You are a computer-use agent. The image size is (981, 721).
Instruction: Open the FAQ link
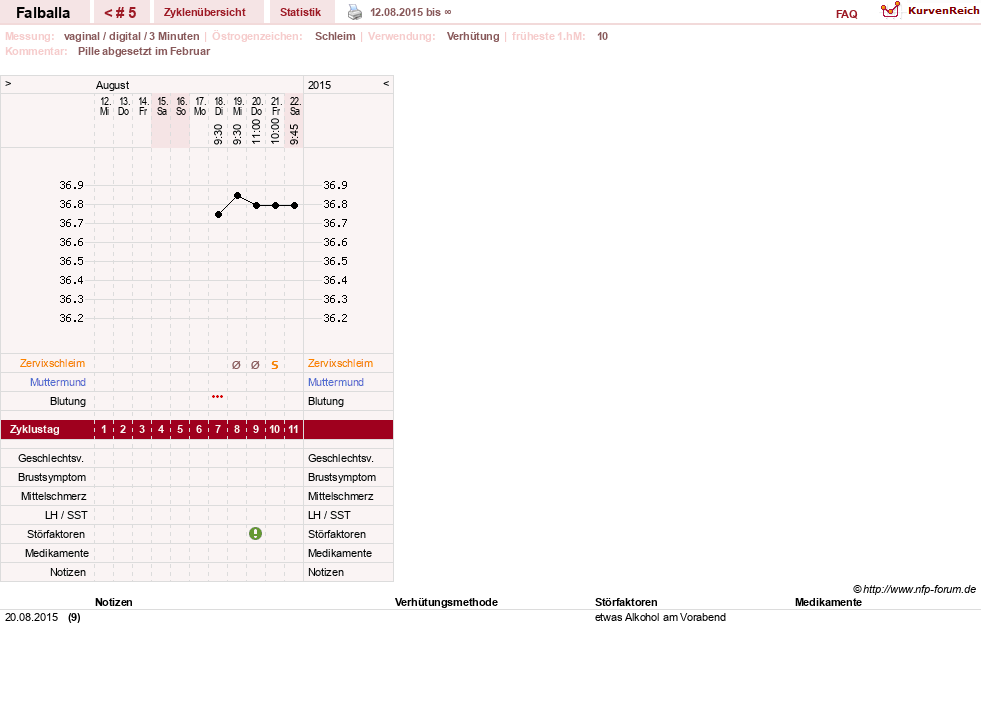pyautogui.click(x=846, y=14)
